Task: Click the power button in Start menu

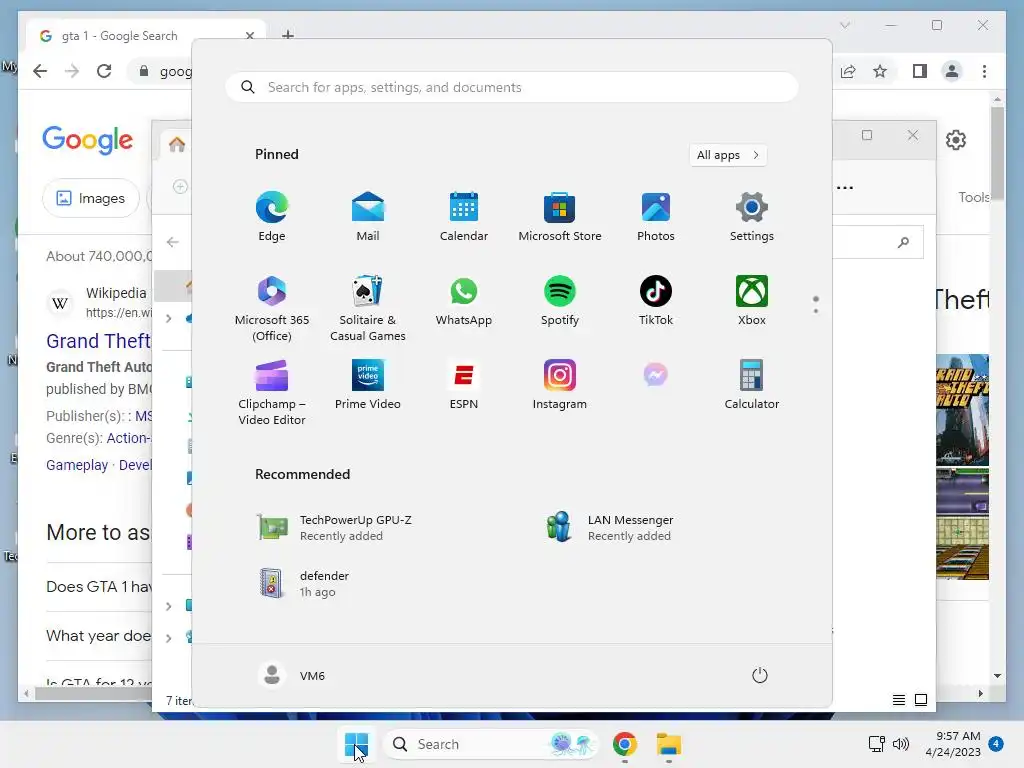Action: pos(760,675)
